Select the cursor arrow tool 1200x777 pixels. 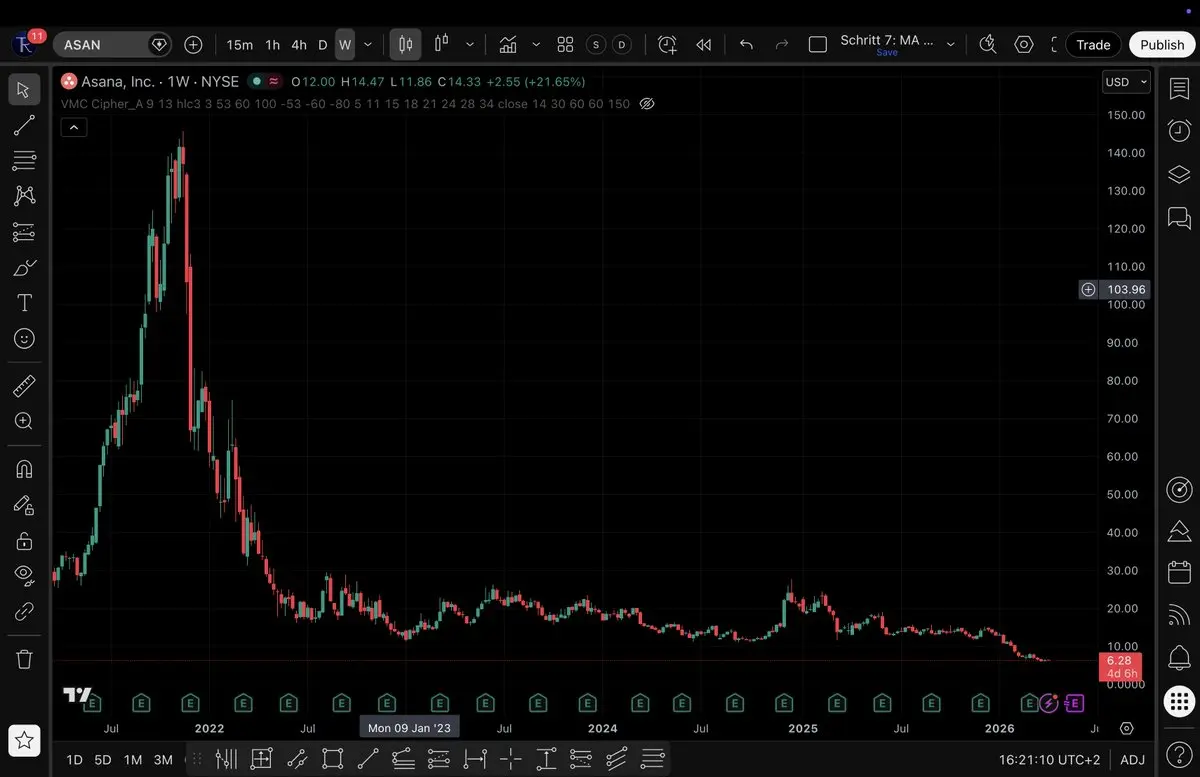point(24,90)
